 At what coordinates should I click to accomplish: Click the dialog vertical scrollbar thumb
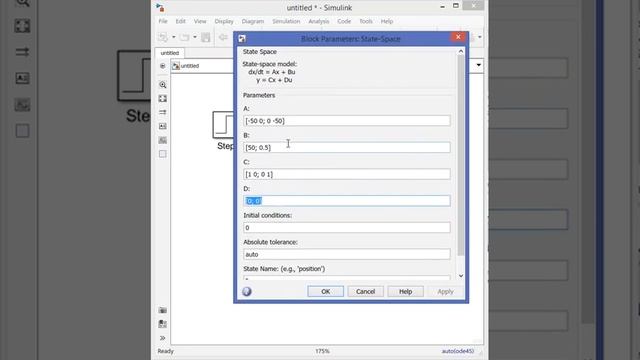coord(461,155)
